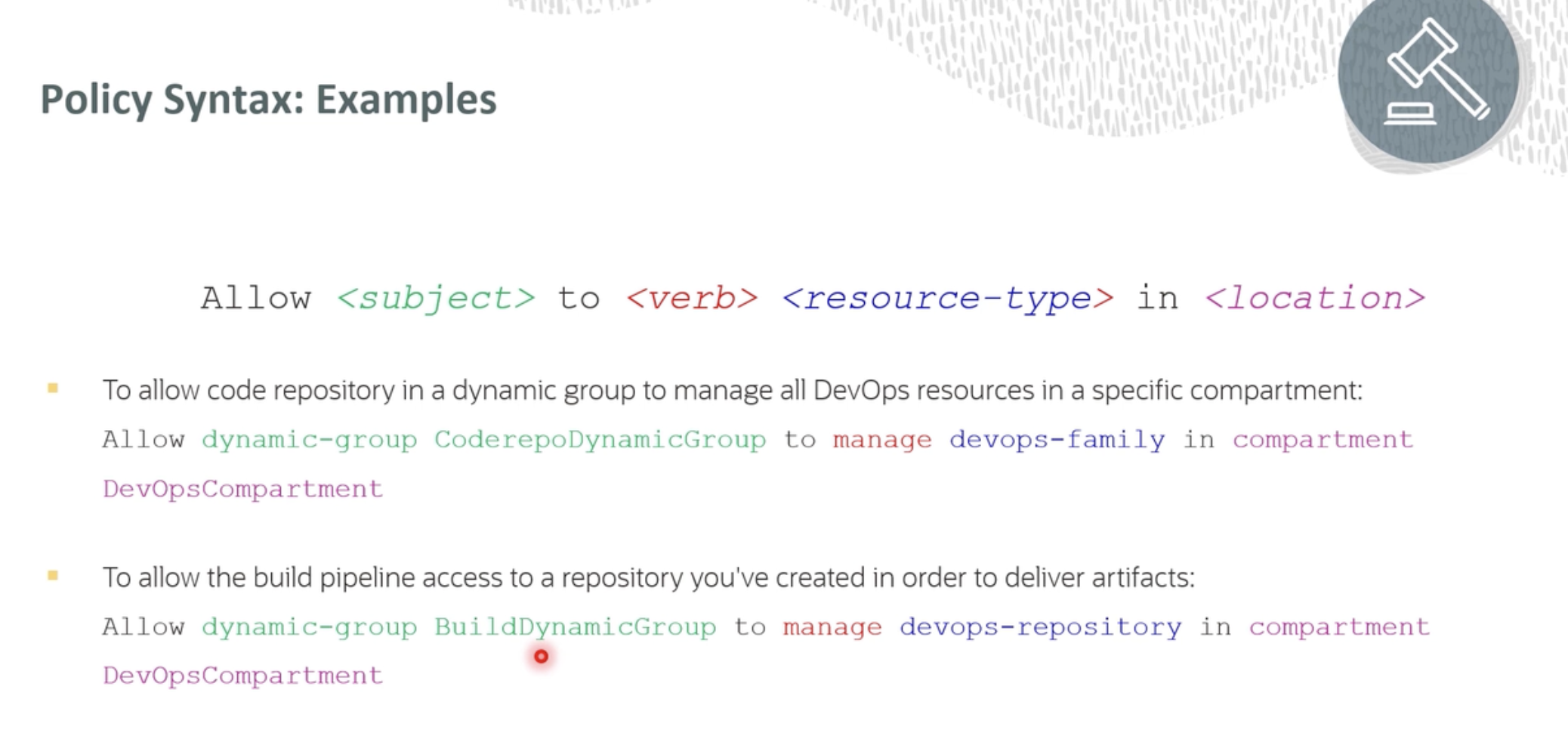Click 'Allow' in the syntax template line
Viewport: 1568px width, 733px height.
[255, 298]
